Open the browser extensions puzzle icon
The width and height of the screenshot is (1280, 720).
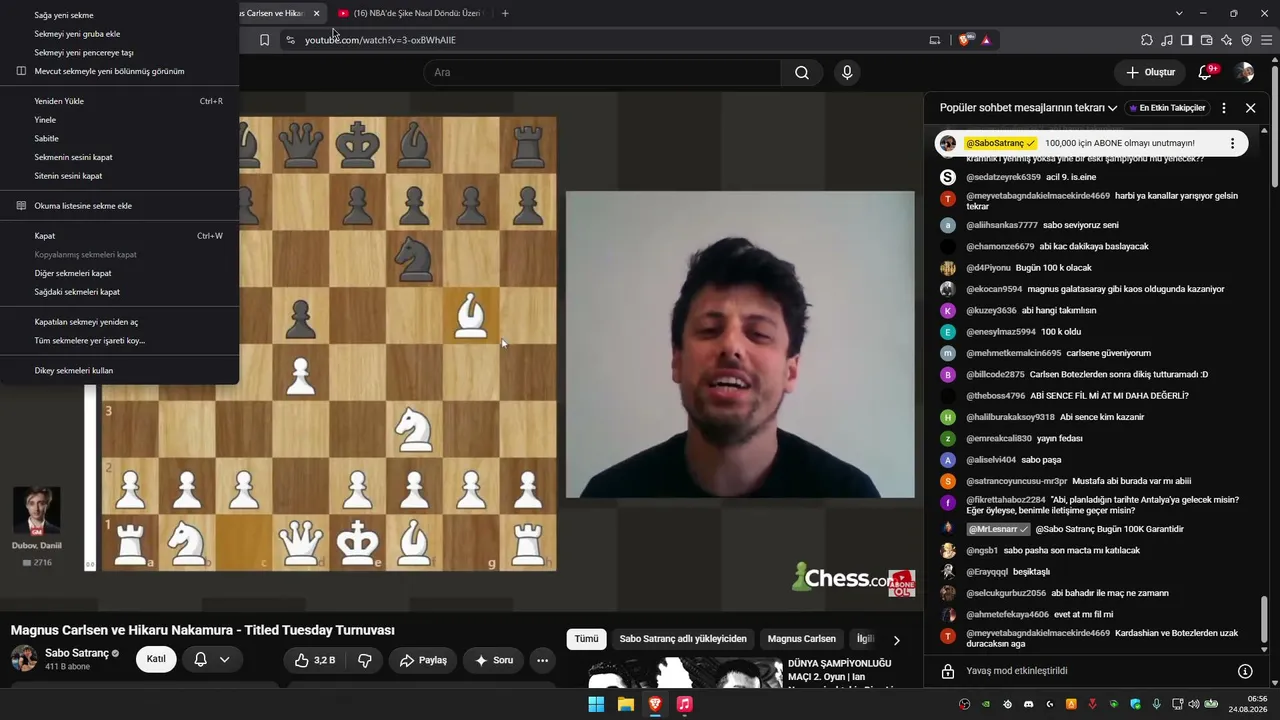[1147, 40]
